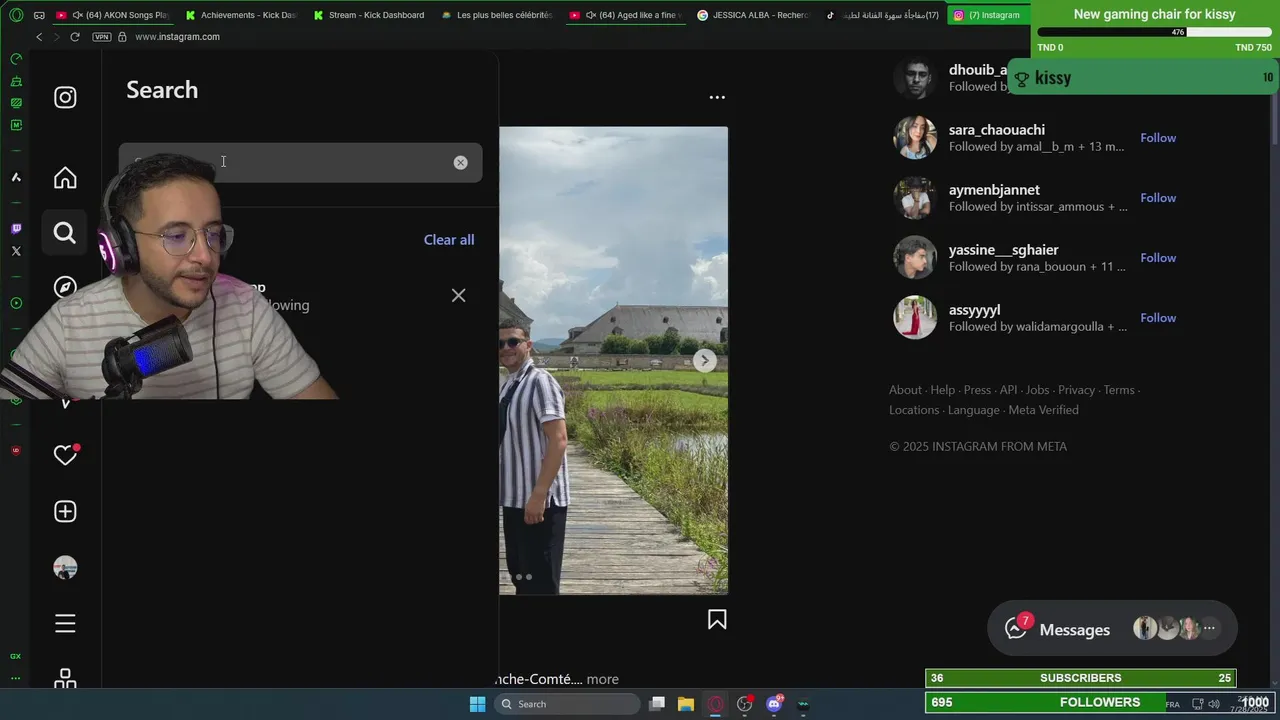The width and height of the screenshot is (1280, 720).
Task: Click browser back arrow
Action: point(39,37)
